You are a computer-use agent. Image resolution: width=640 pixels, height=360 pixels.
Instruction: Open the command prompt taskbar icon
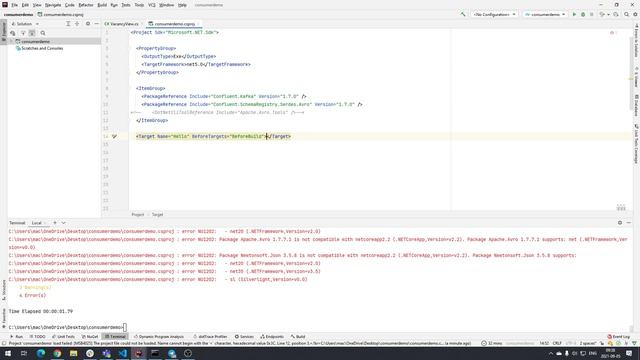(x=155, y=353)
